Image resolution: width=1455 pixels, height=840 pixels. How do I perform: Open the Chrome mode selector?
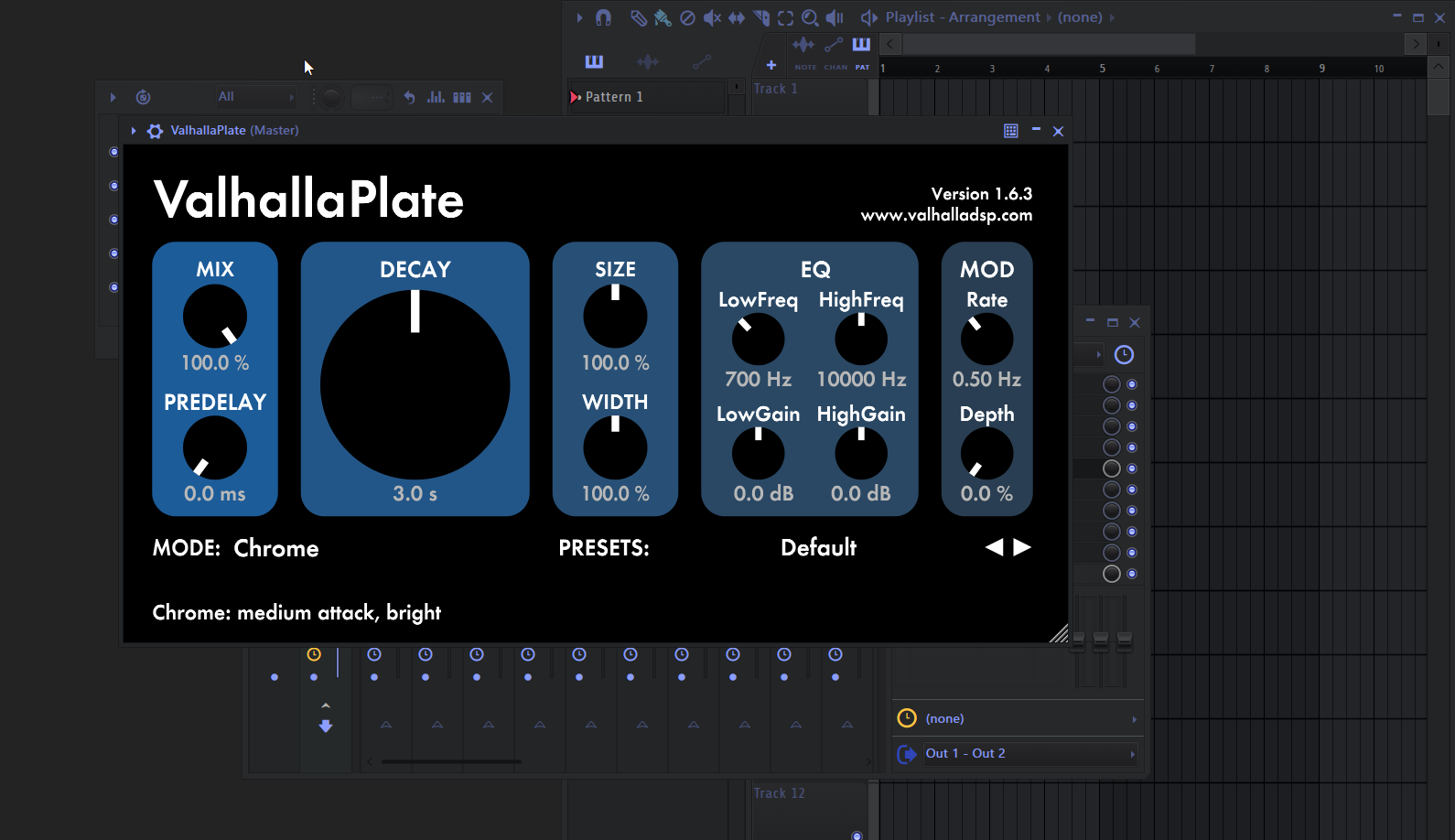coord(276,548)
